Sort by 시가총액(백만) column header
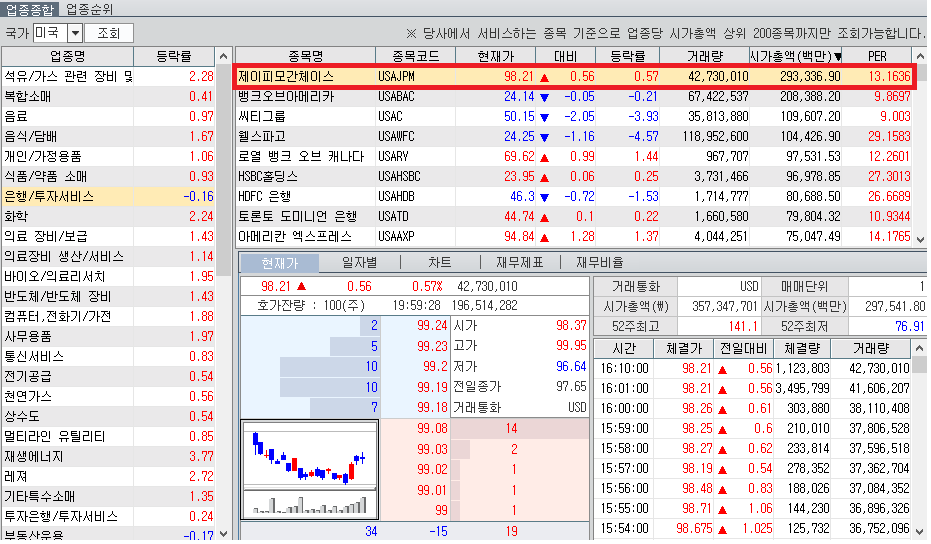This screenshot has height=544, width=931. (x=796, y=56)
